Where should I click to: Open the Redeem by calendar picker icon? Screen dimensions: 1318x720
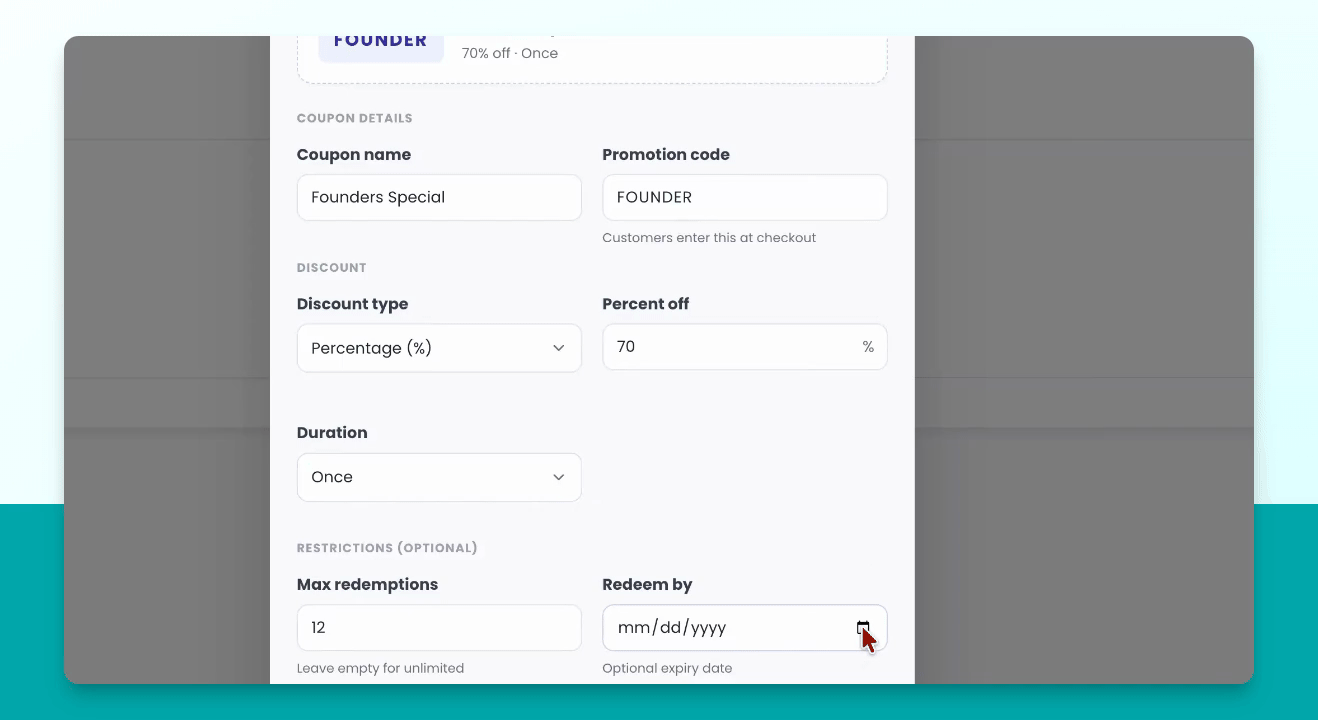pos(862,628)
